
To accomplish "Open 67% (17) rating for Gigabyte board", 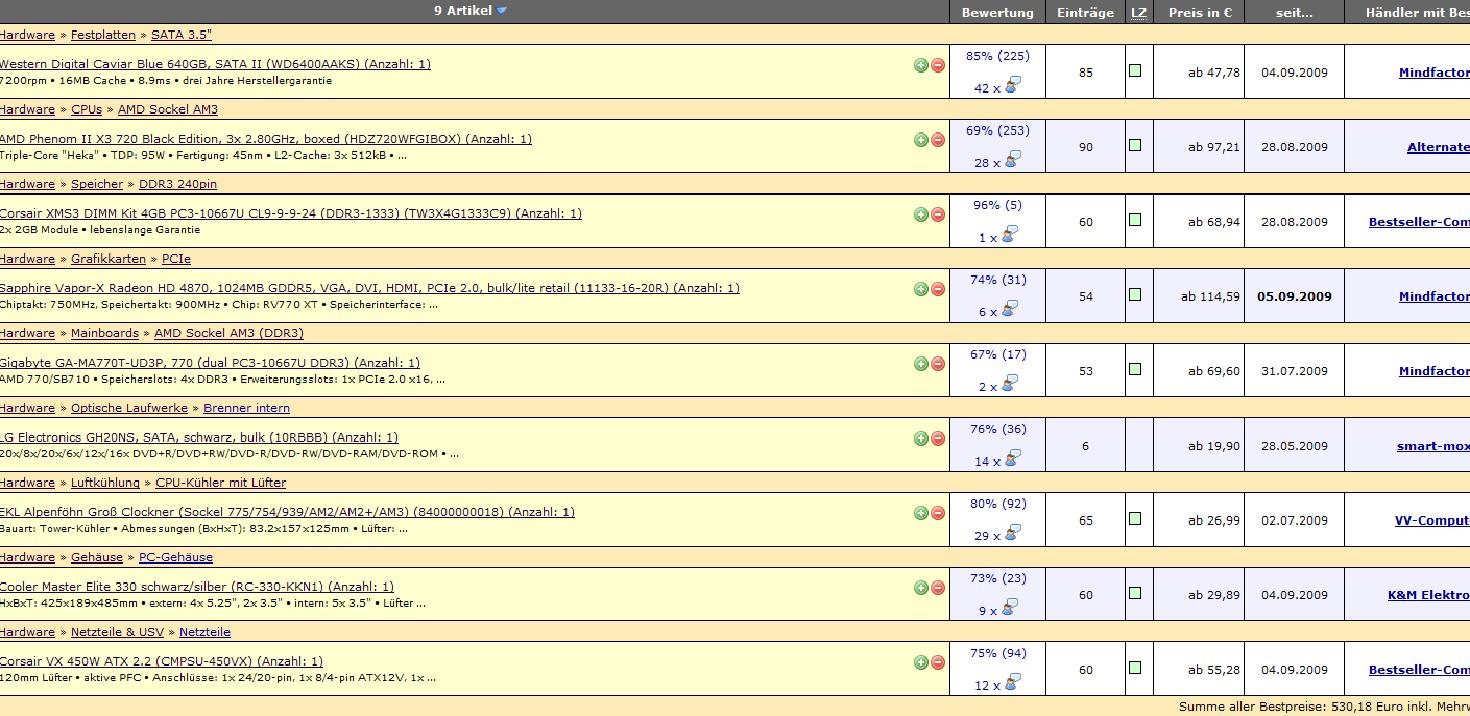I will [997, 354].
